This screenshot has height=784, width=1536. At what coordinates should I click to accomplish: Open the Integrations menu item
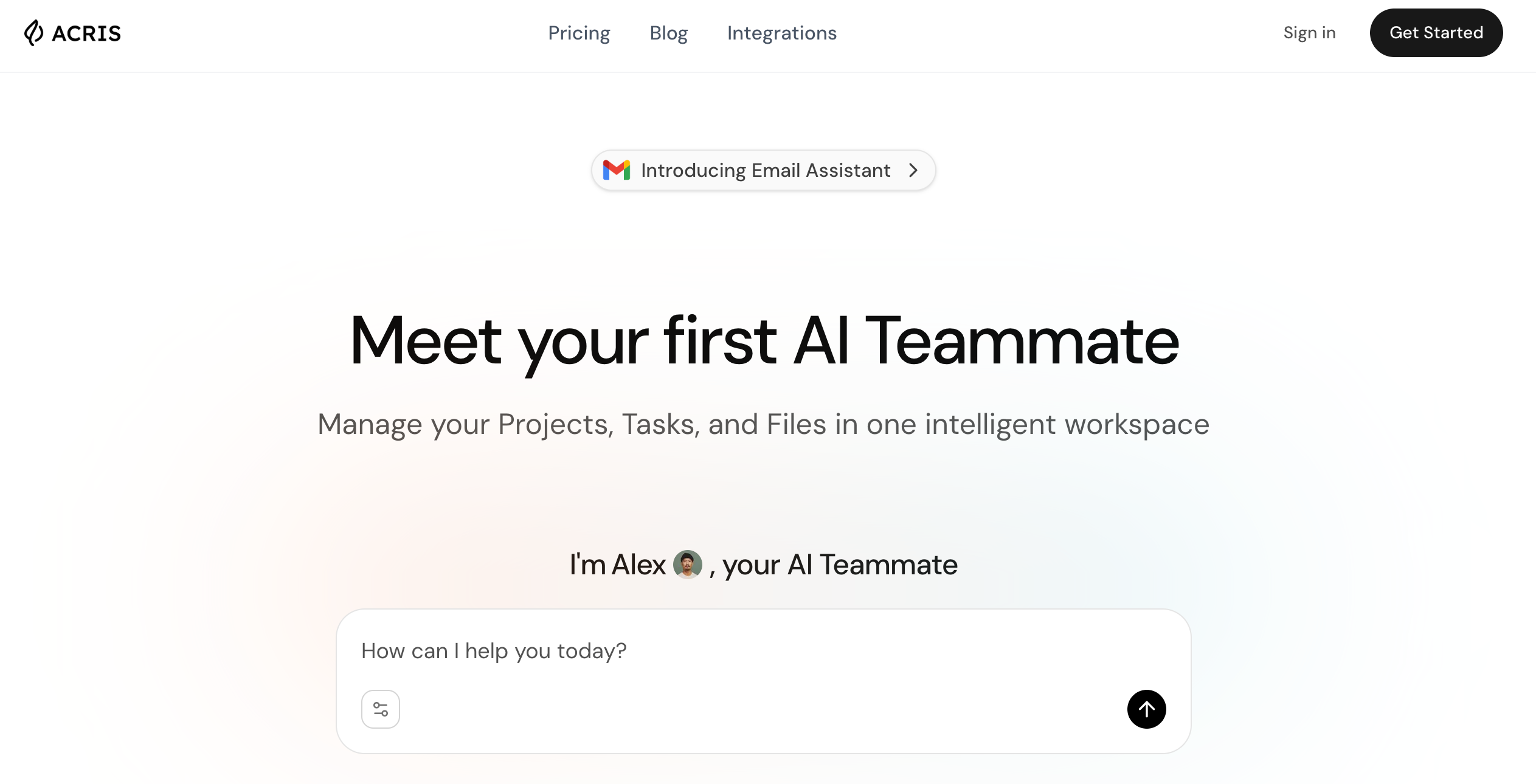pos(781,33)
